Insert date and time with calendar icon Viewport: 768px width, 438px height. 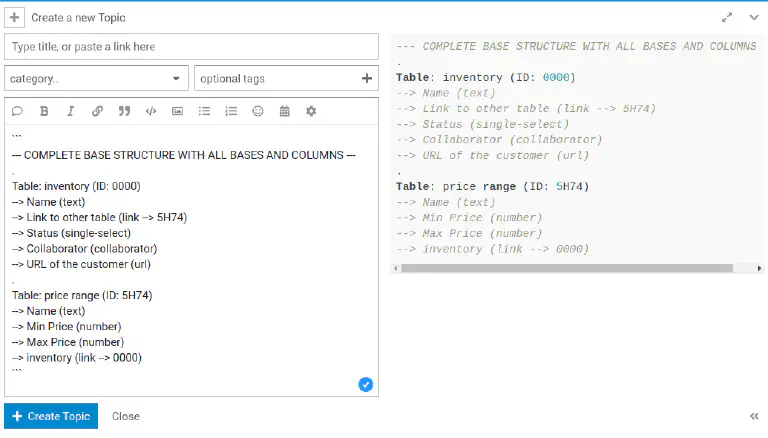pos(284,111)
